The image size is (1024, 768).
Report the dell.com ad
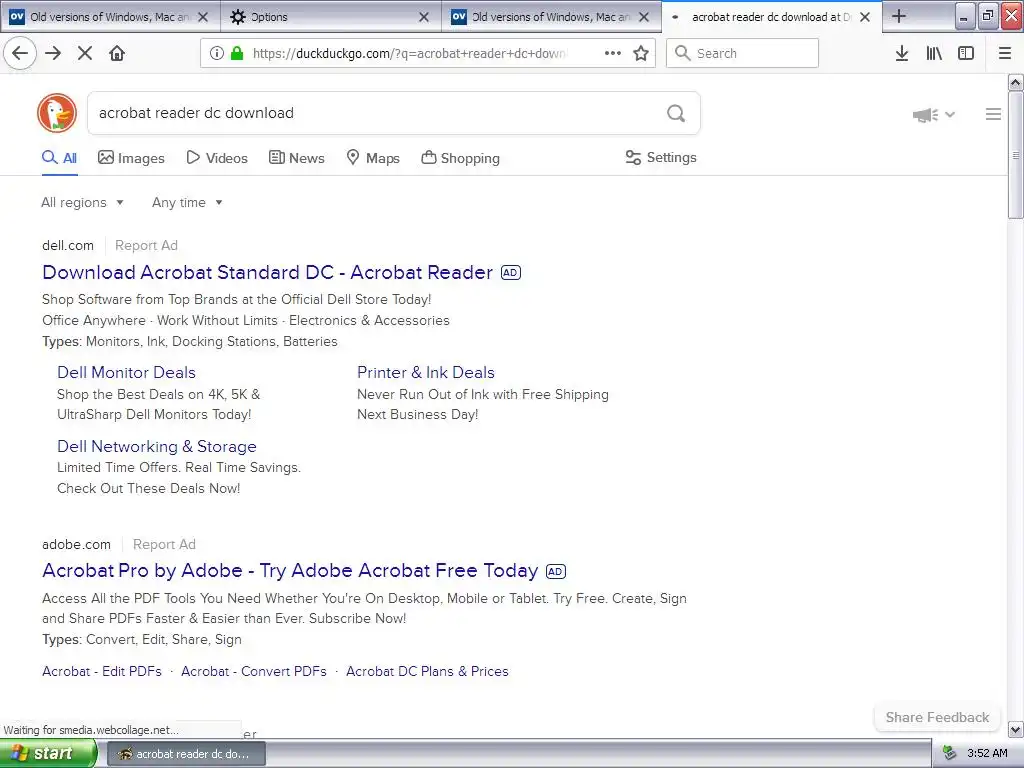[146, 246]
